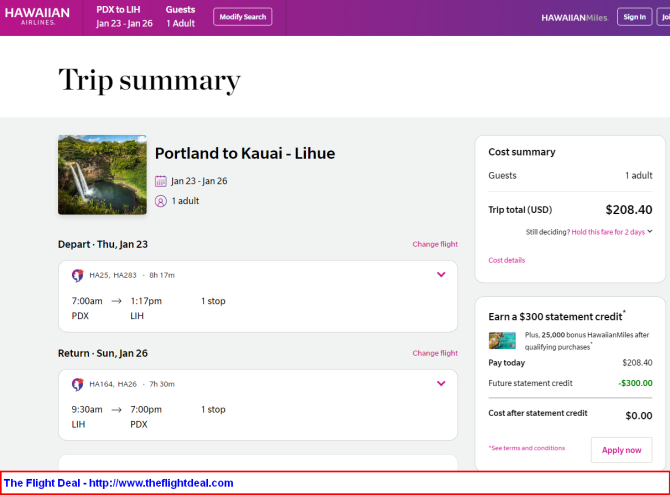This screenshot has width=670, height=495.
Task: Click Hold this fare for 2 days link
Action: click(608, 232)
